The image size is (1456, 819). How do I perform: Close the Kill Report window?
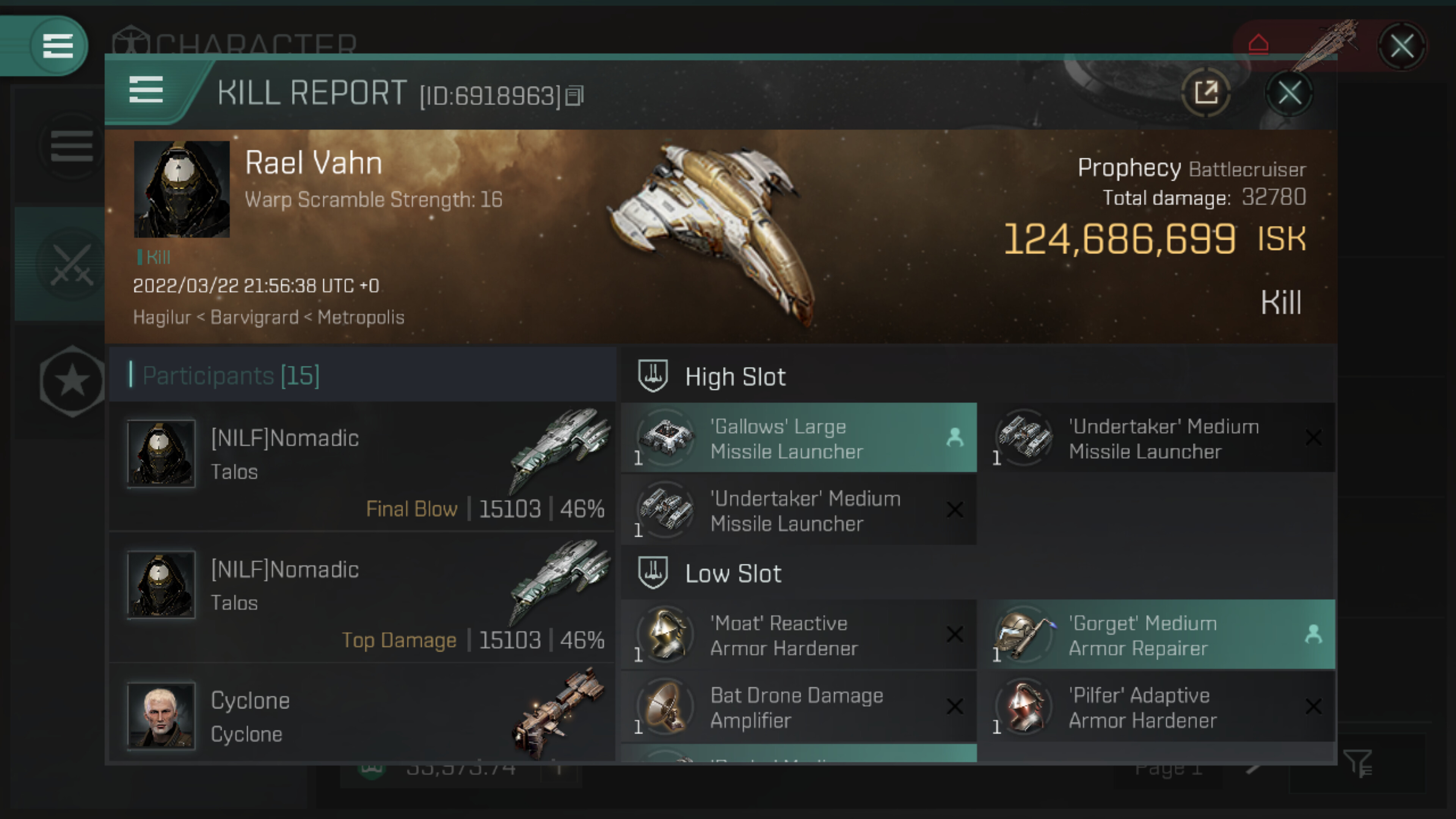1289,93
